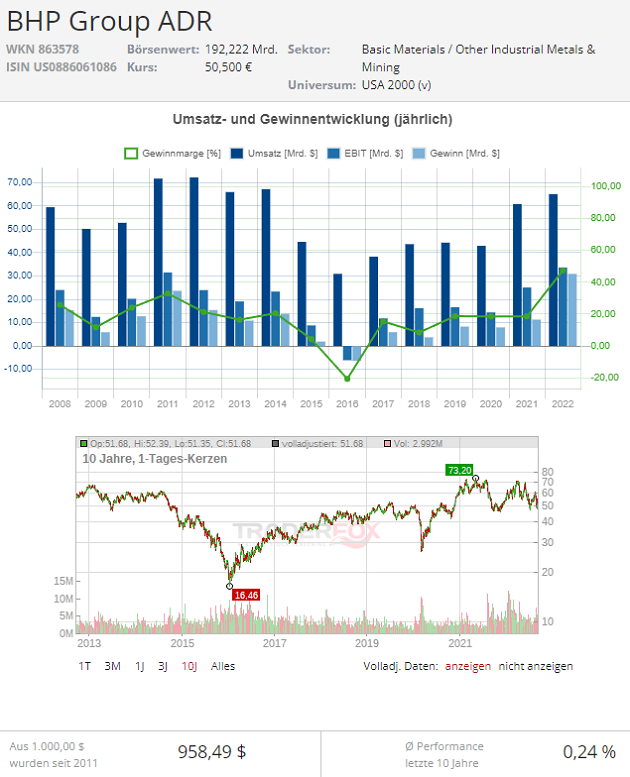
Task: Click the 10 Jahre, 1-Tages-Kerzen label
Action: click(155, 459)
